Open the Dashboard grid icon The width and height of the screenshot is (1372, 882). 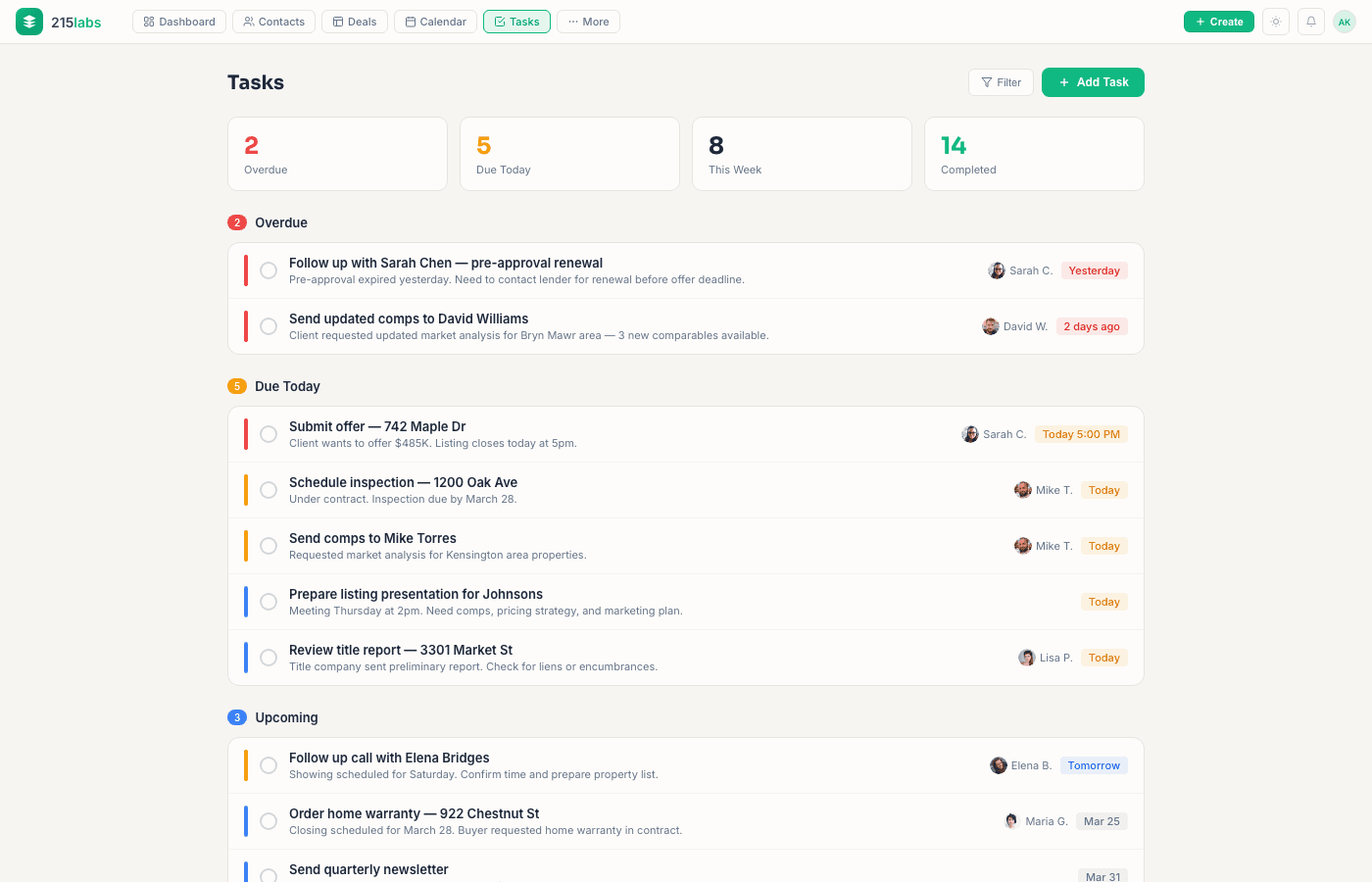(148, 21)
